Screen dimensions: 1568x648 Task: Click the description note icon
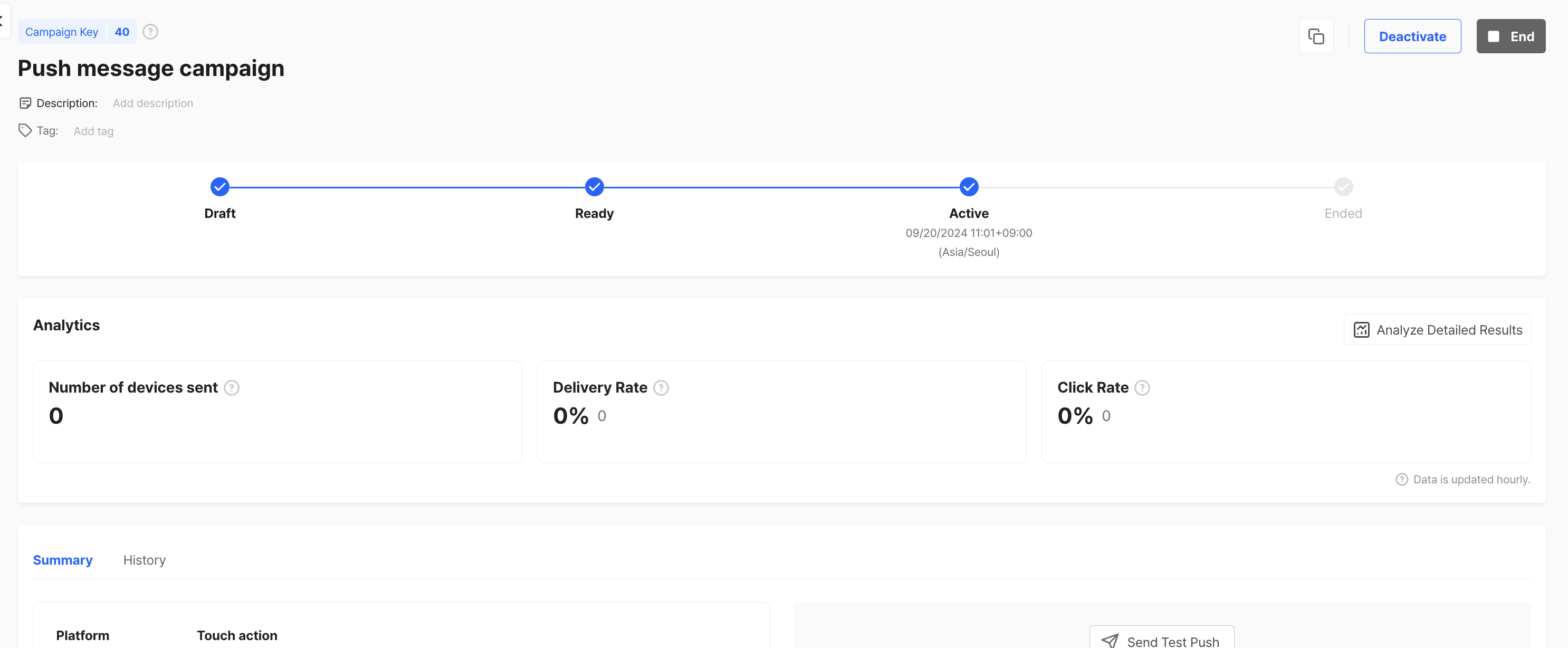25,103
